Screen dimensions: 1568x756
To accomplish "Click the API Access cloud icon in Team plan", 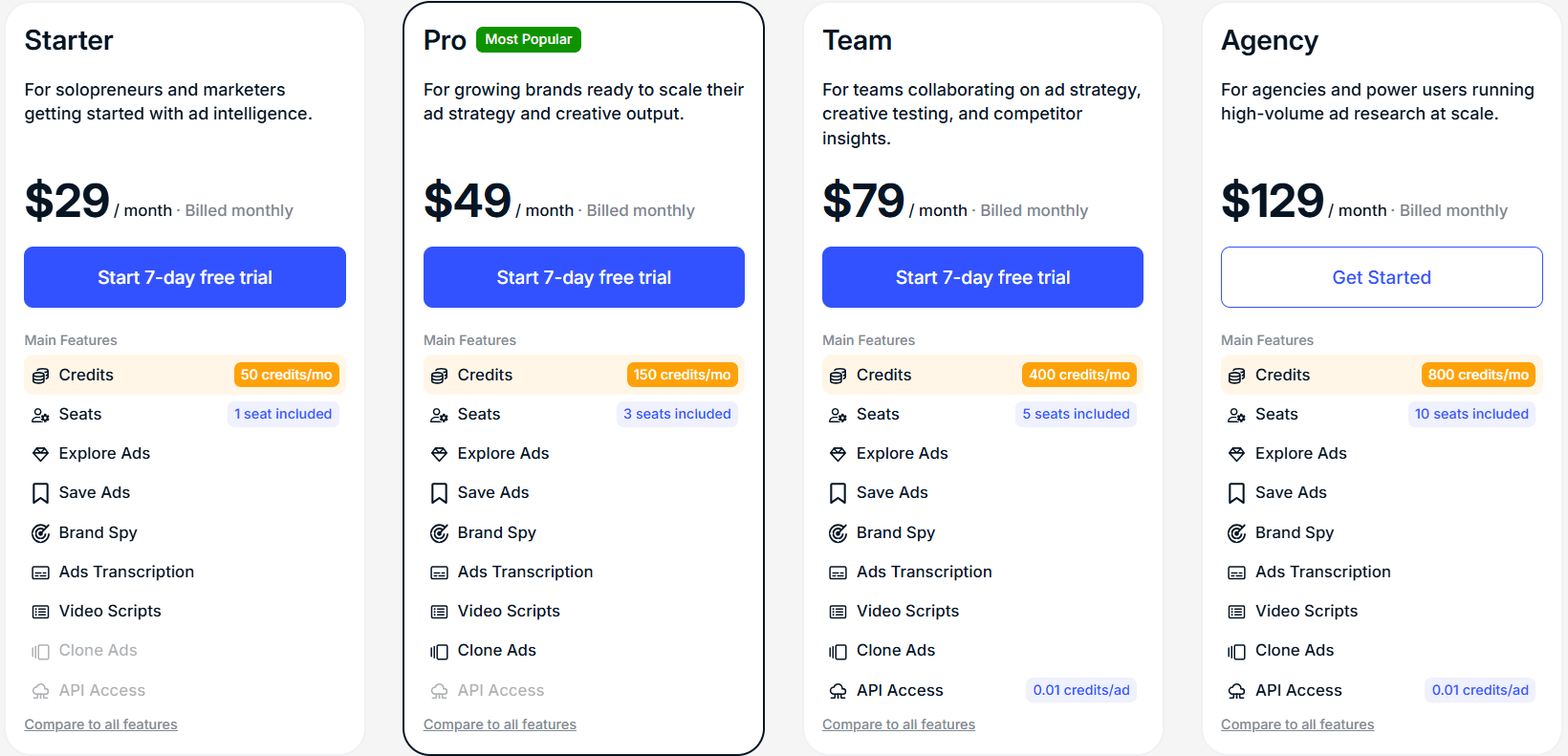I will pyautogui.click(x=838, y=691).
